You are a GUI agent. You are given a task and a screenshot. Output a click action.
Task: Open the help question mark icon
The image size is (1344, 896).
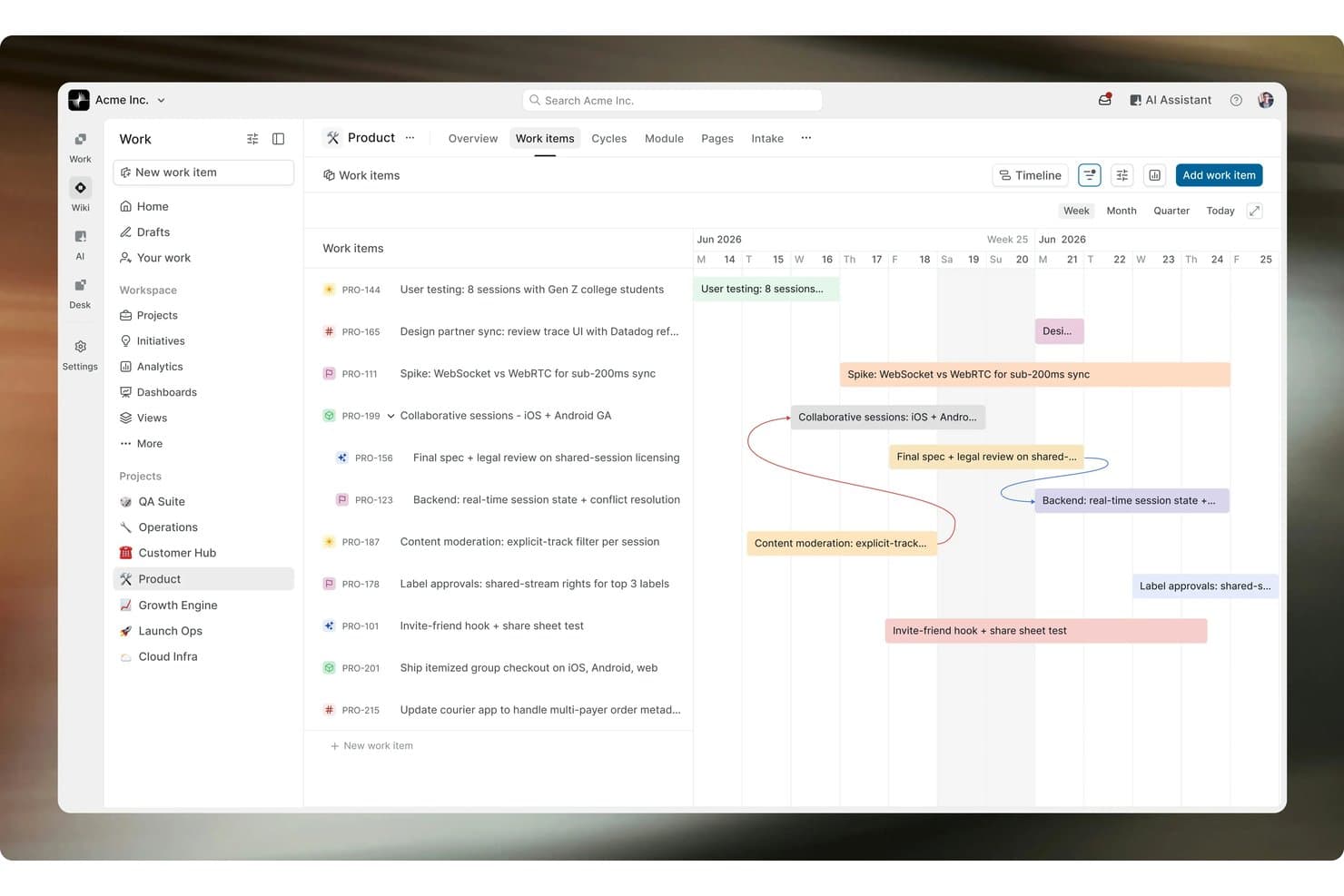tap(1236, 100)
